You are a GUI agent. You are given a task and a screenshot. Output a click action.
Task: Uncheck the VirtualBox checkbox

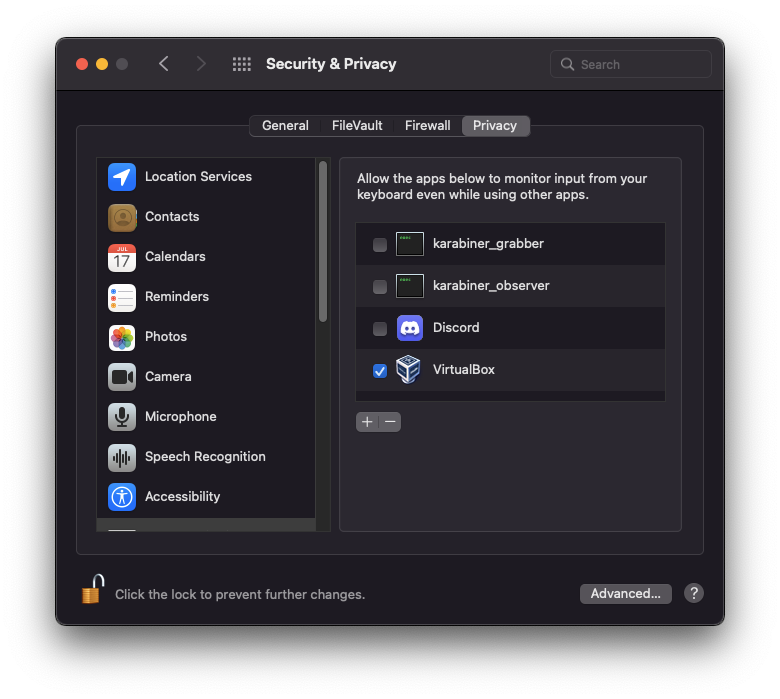(x=380, y=371)
